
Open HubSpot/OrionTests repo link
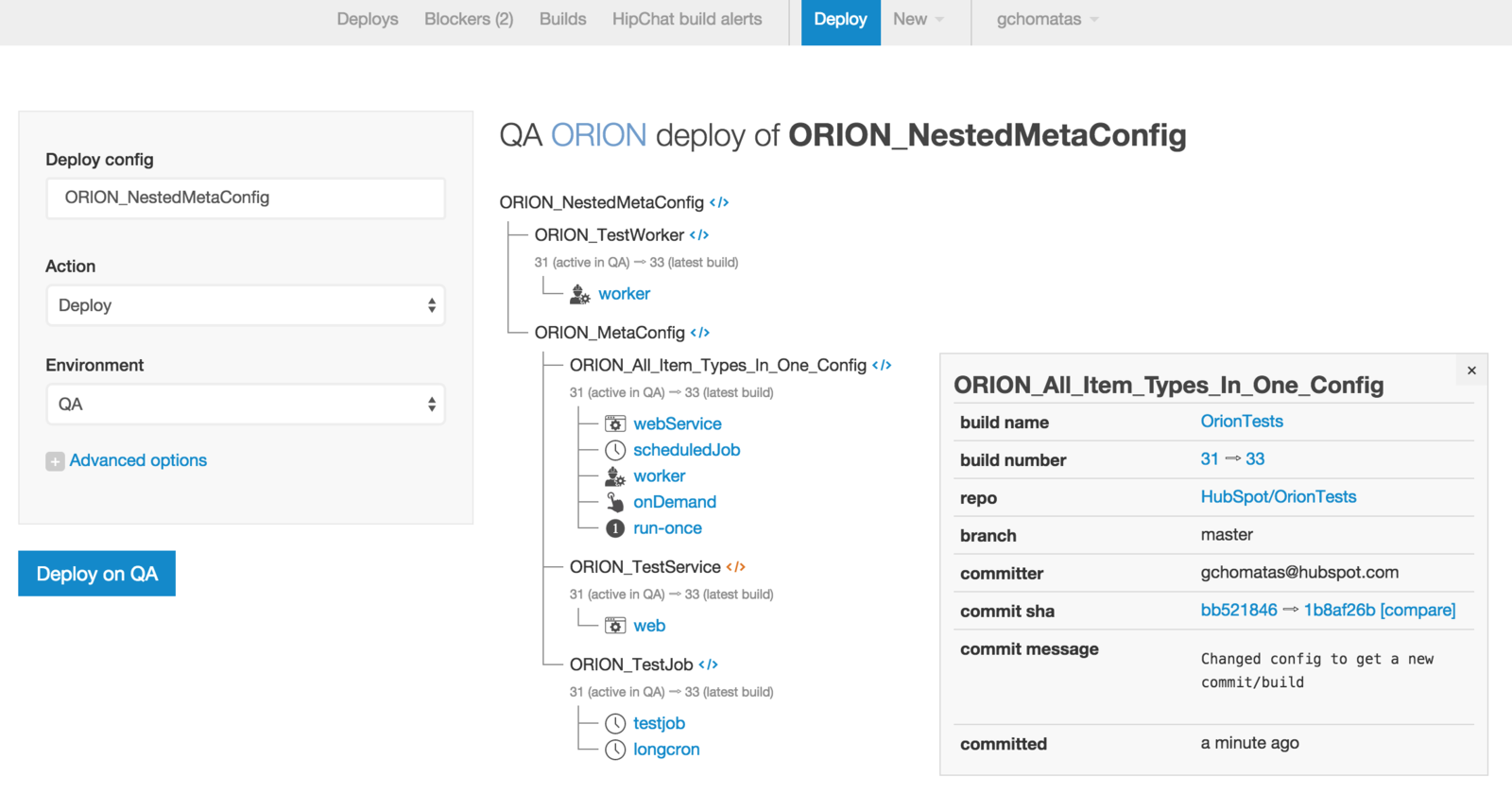click(1279, 497)
